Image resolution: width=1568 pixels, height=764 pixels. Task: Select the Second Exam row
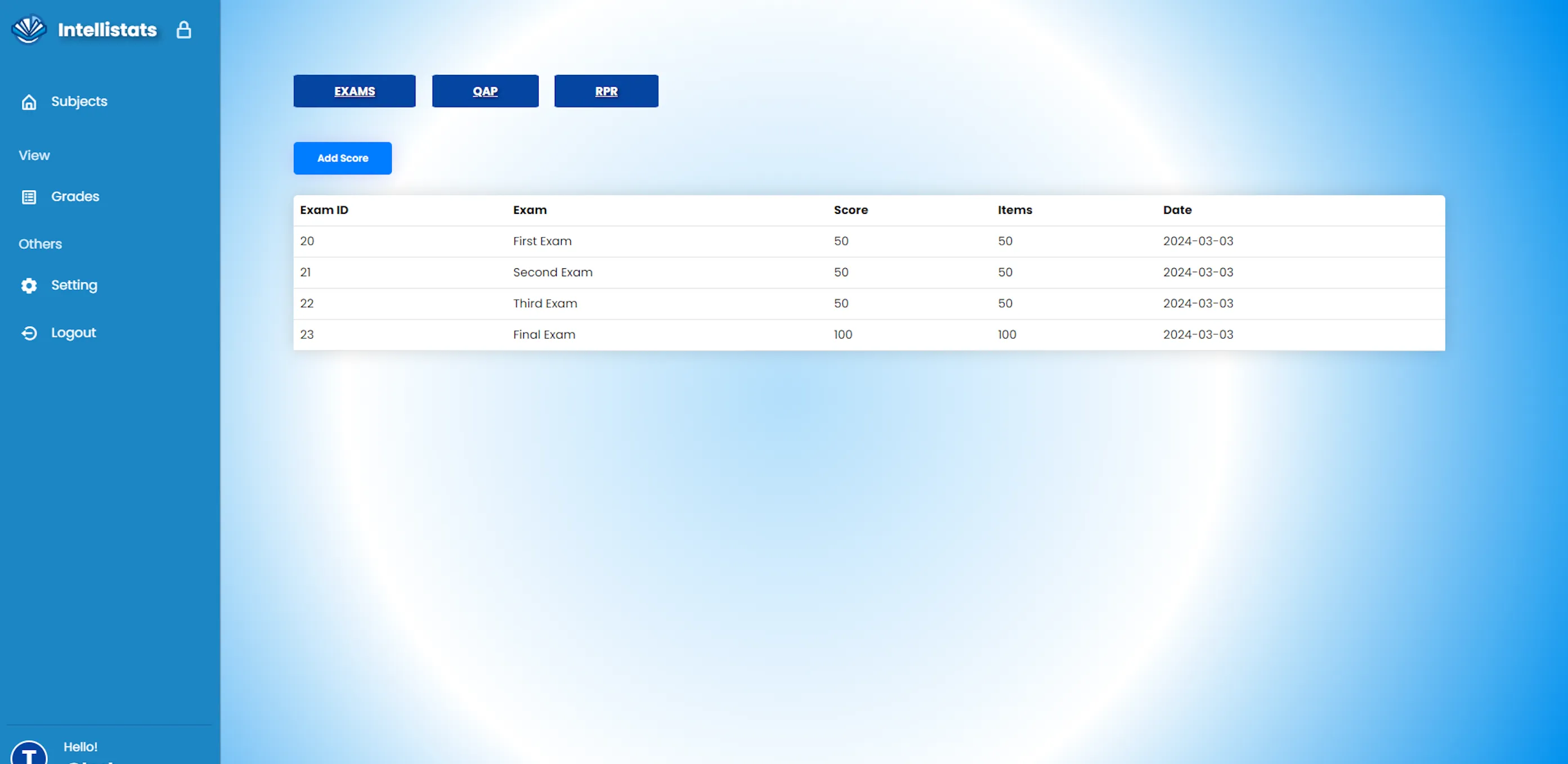pyautogui.click(x=552, y=272)
